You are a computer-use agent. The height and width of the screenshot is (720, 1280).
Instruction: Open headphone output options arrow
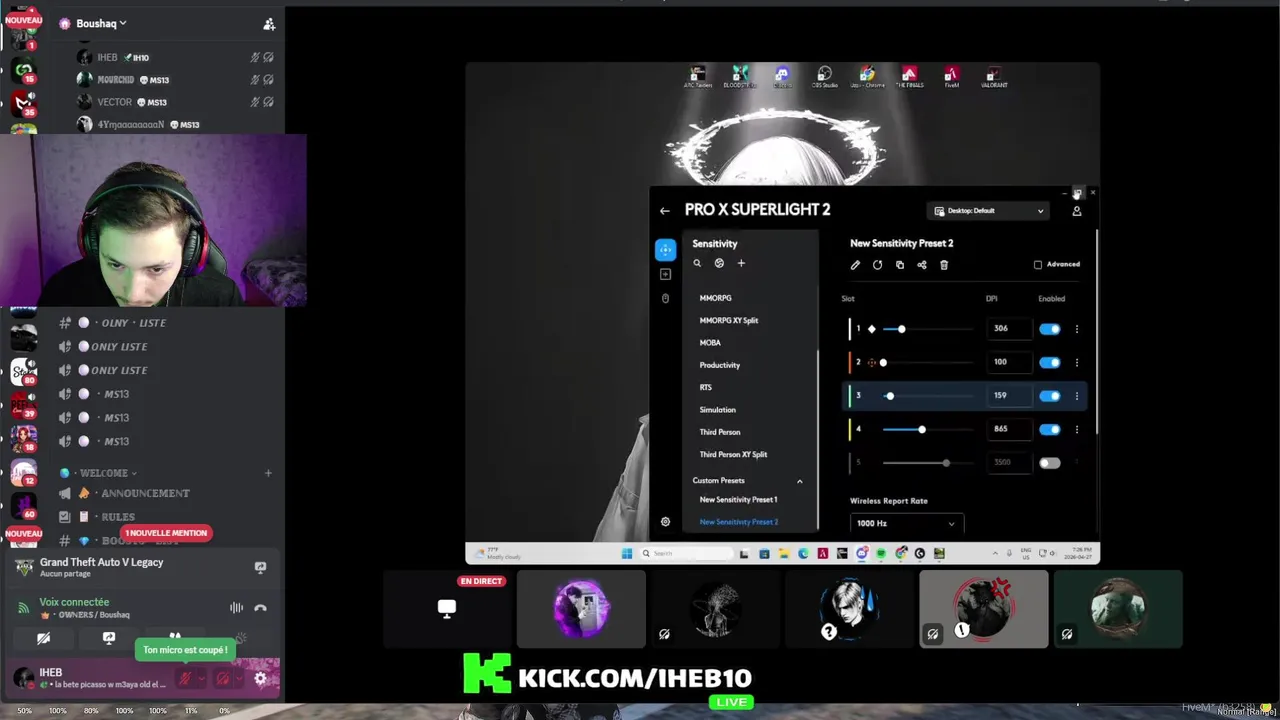tap(239, 679)
